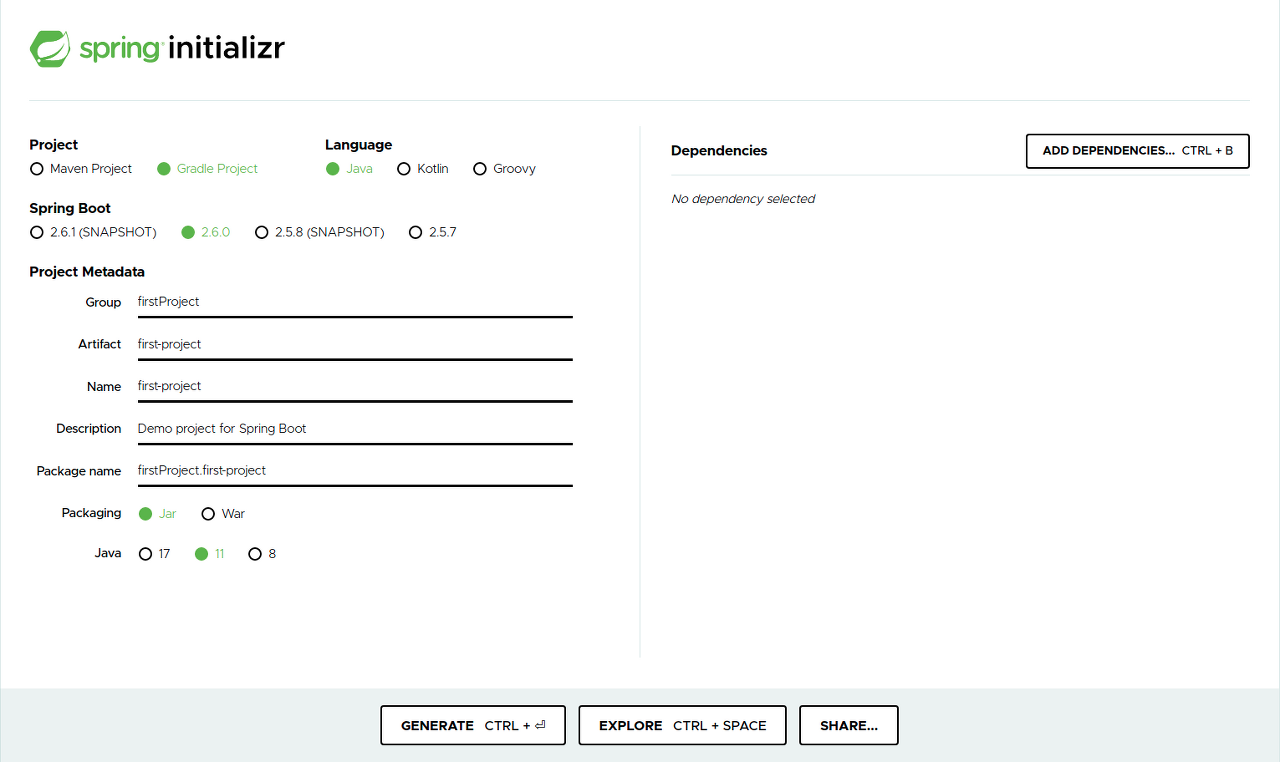Pick Java version 17

coord(154,554)
